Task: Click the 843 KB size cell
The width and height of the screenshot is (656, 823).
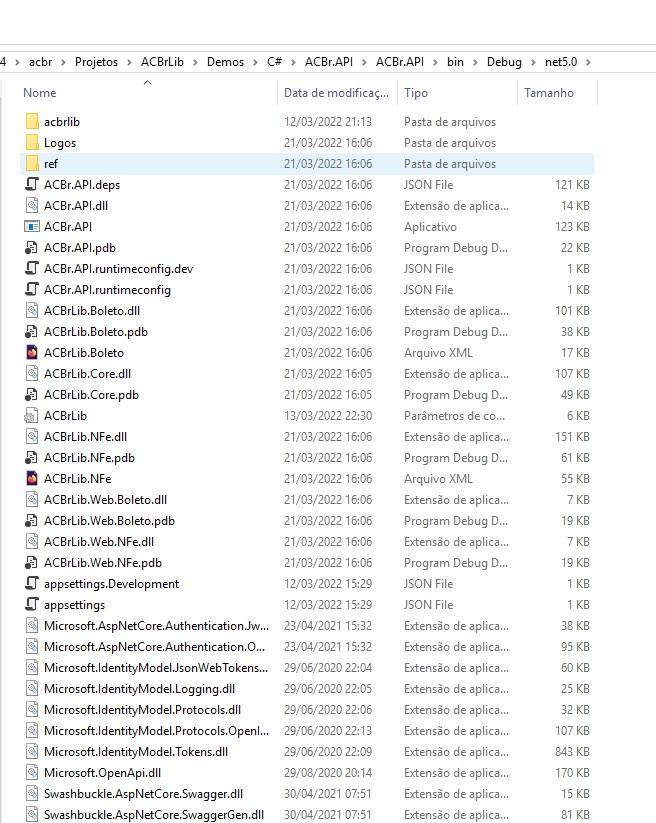Action: 572,752
